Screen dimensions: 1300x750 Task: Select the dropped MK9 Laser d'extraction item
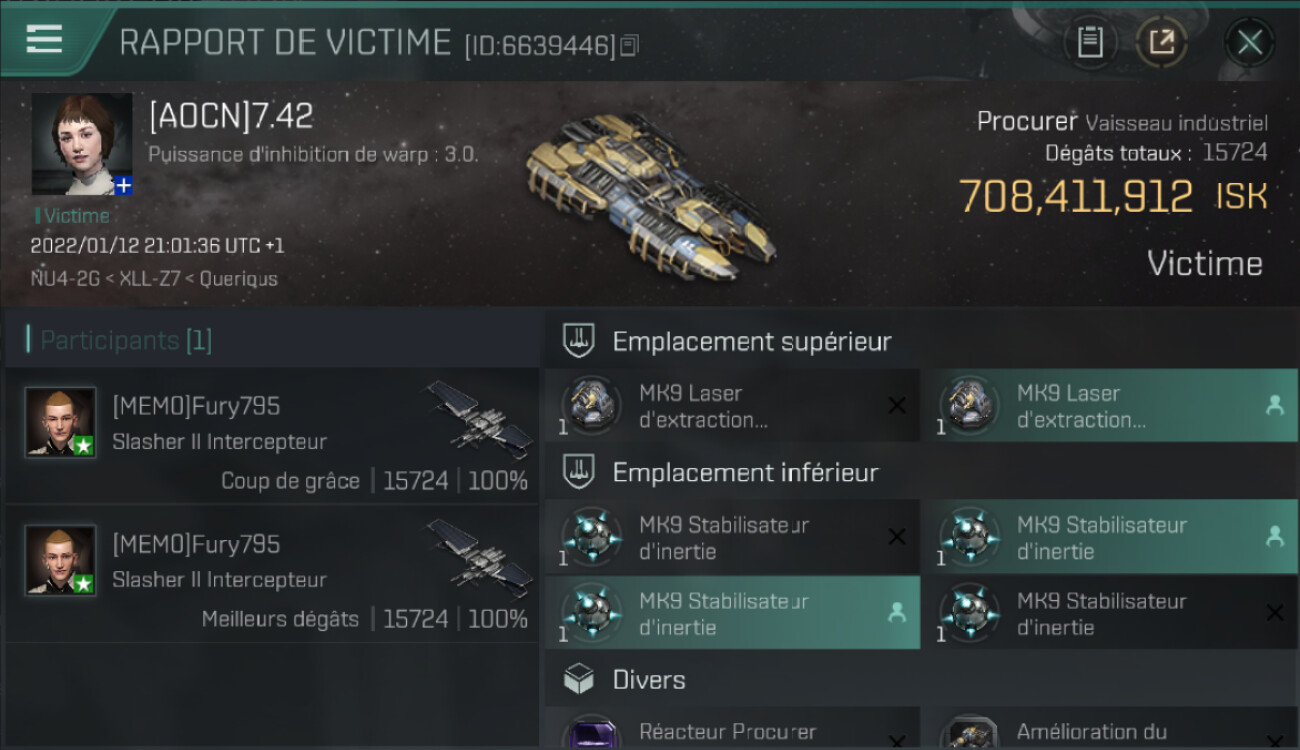tap(1110, 405)
